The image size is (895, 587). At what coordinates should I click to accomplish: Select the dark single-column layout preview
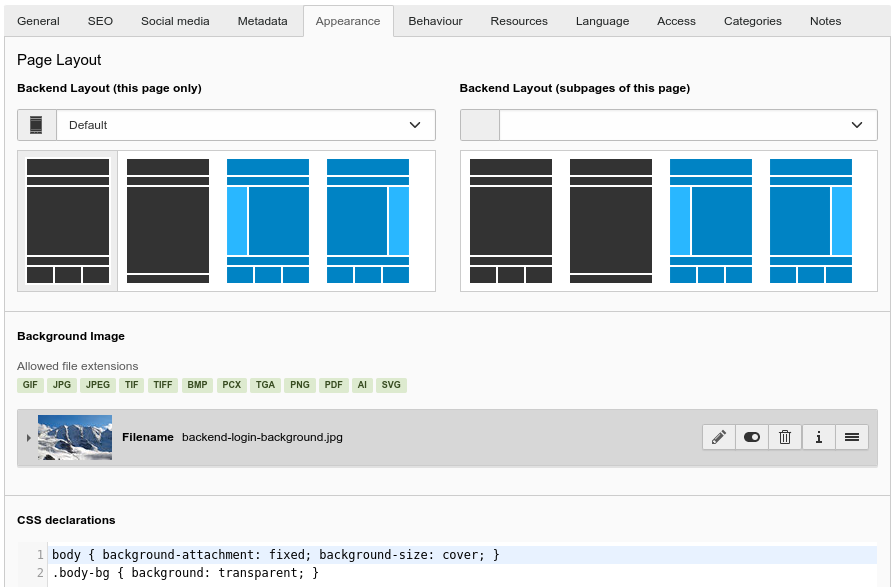click(167, 220)
